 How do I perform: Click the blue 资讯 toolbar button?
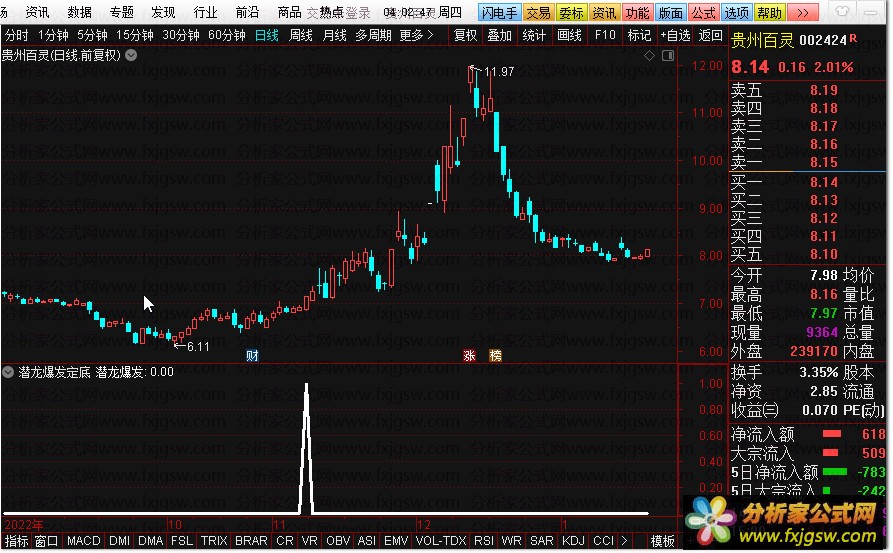(x=604, y=13)
